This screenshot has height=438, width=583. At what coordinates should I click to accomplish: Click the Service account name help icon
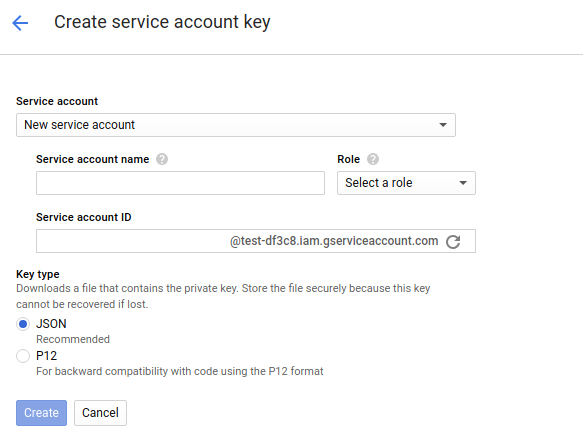(x=162, y=159)
